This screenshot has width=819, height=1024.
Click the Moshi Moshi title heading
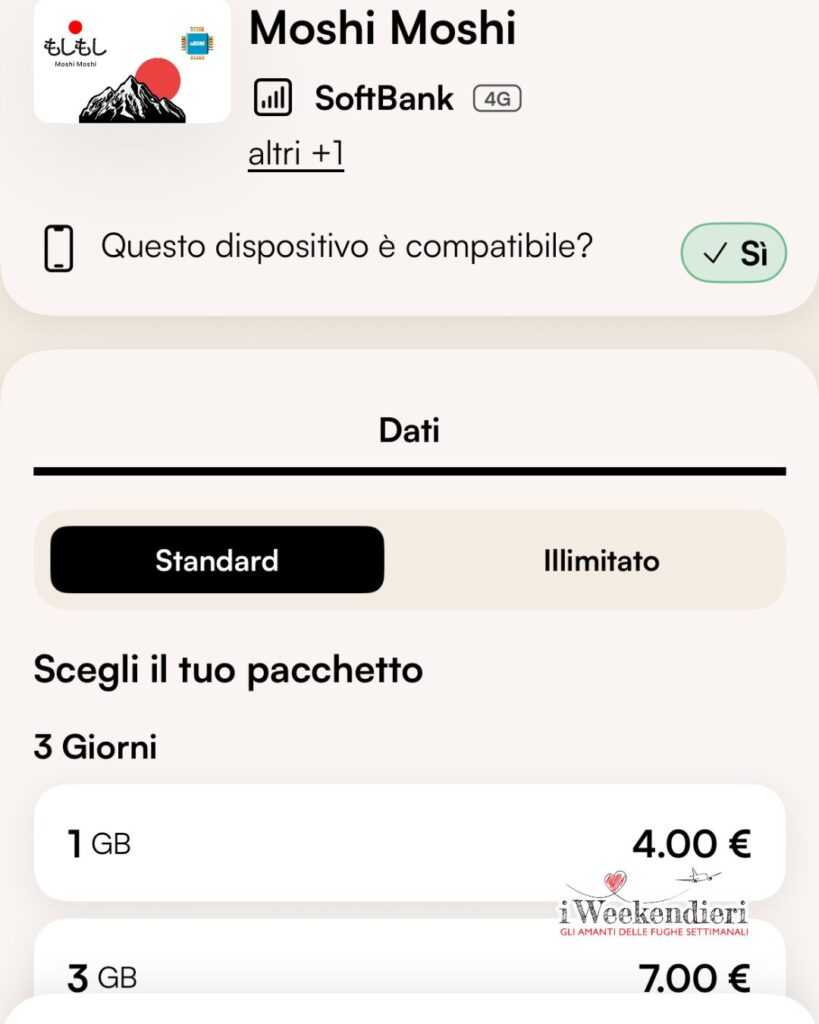[382, 28]
